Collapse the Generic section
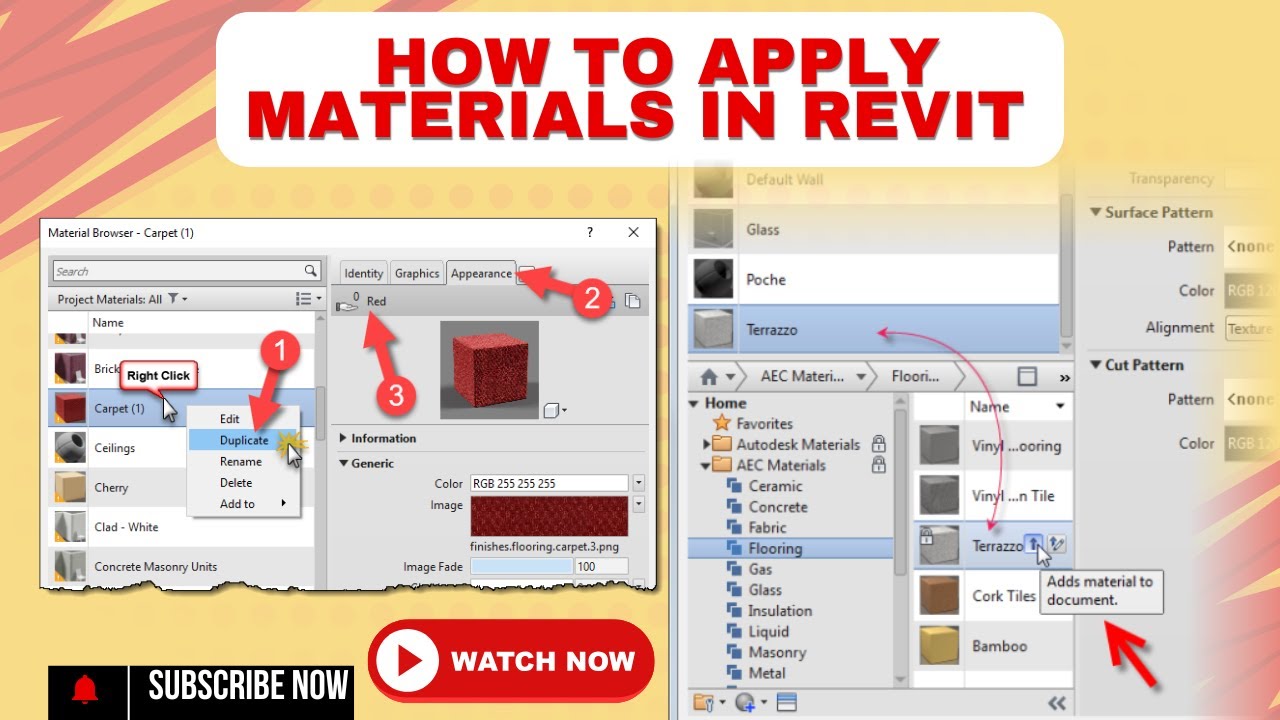This screenshot has height=720, width=1280. tap(344, 464)
